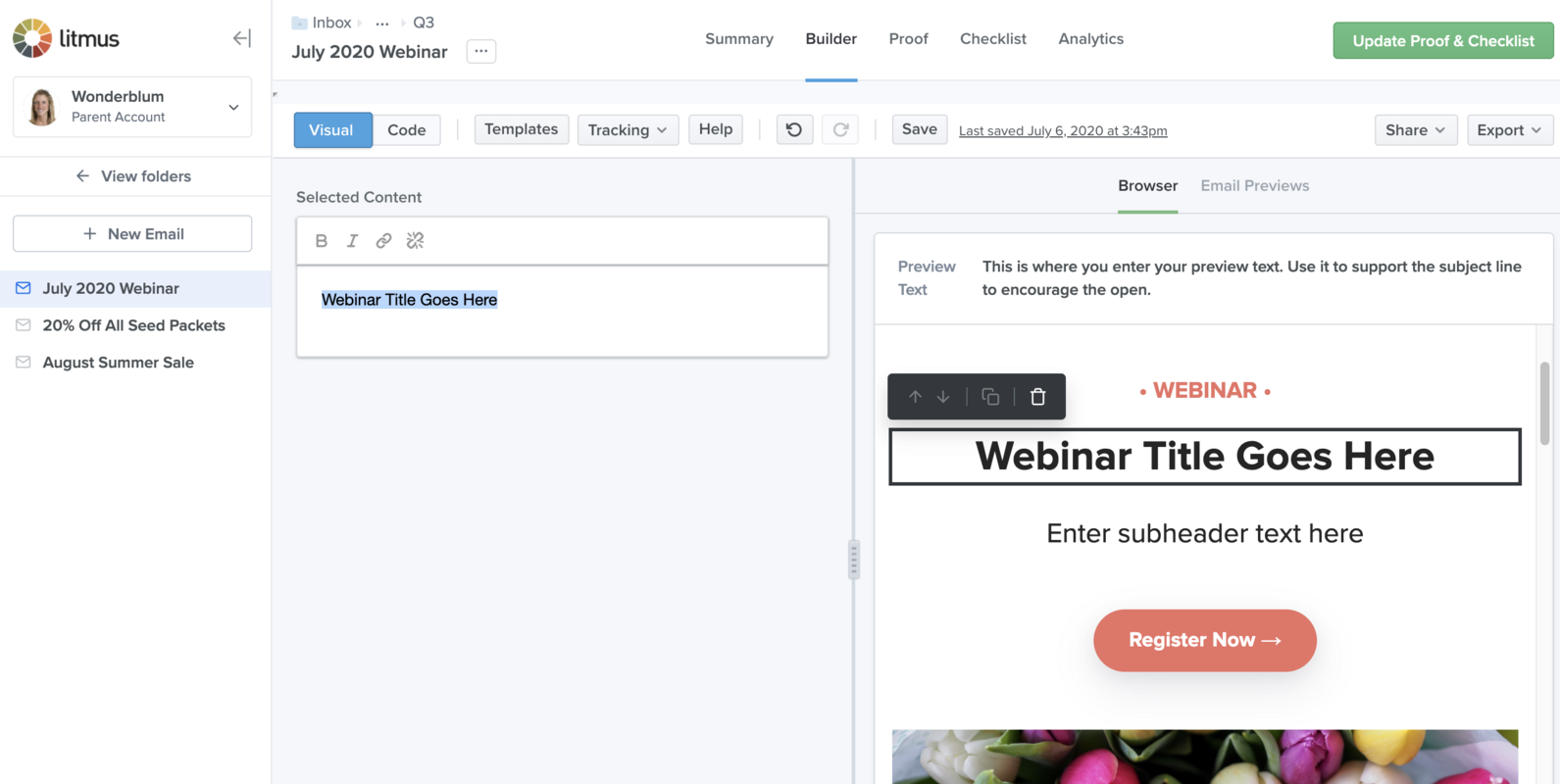Expand the Export dropdown
Viewport: 1560px width, 784px height.
[x=1510, y=130]
